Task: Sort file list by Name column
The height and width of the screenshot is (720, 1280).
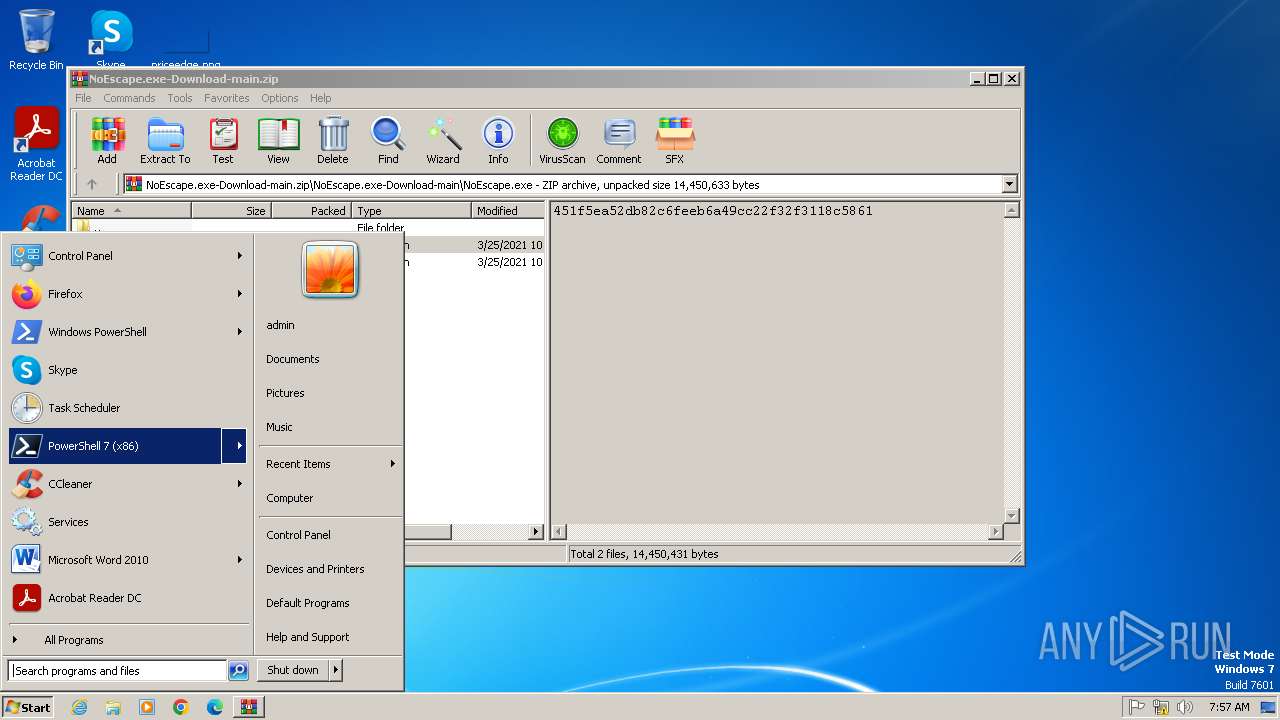Action: point(132,211)
